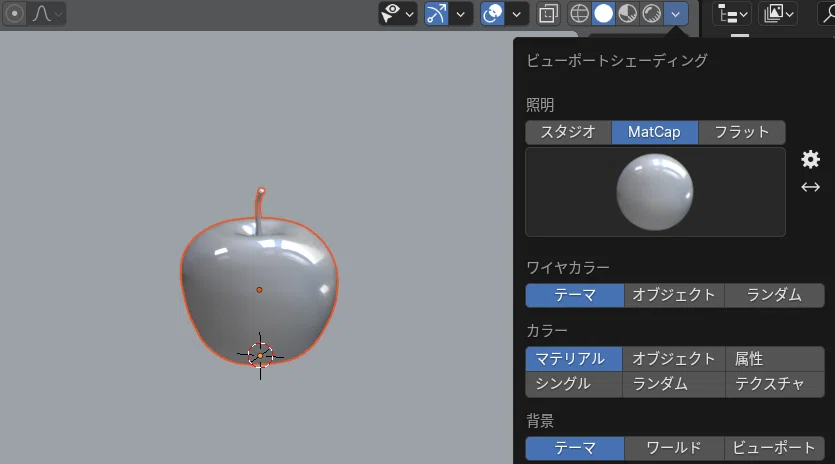Expand the gizmo options dropdown

click(x=461, y=14)
